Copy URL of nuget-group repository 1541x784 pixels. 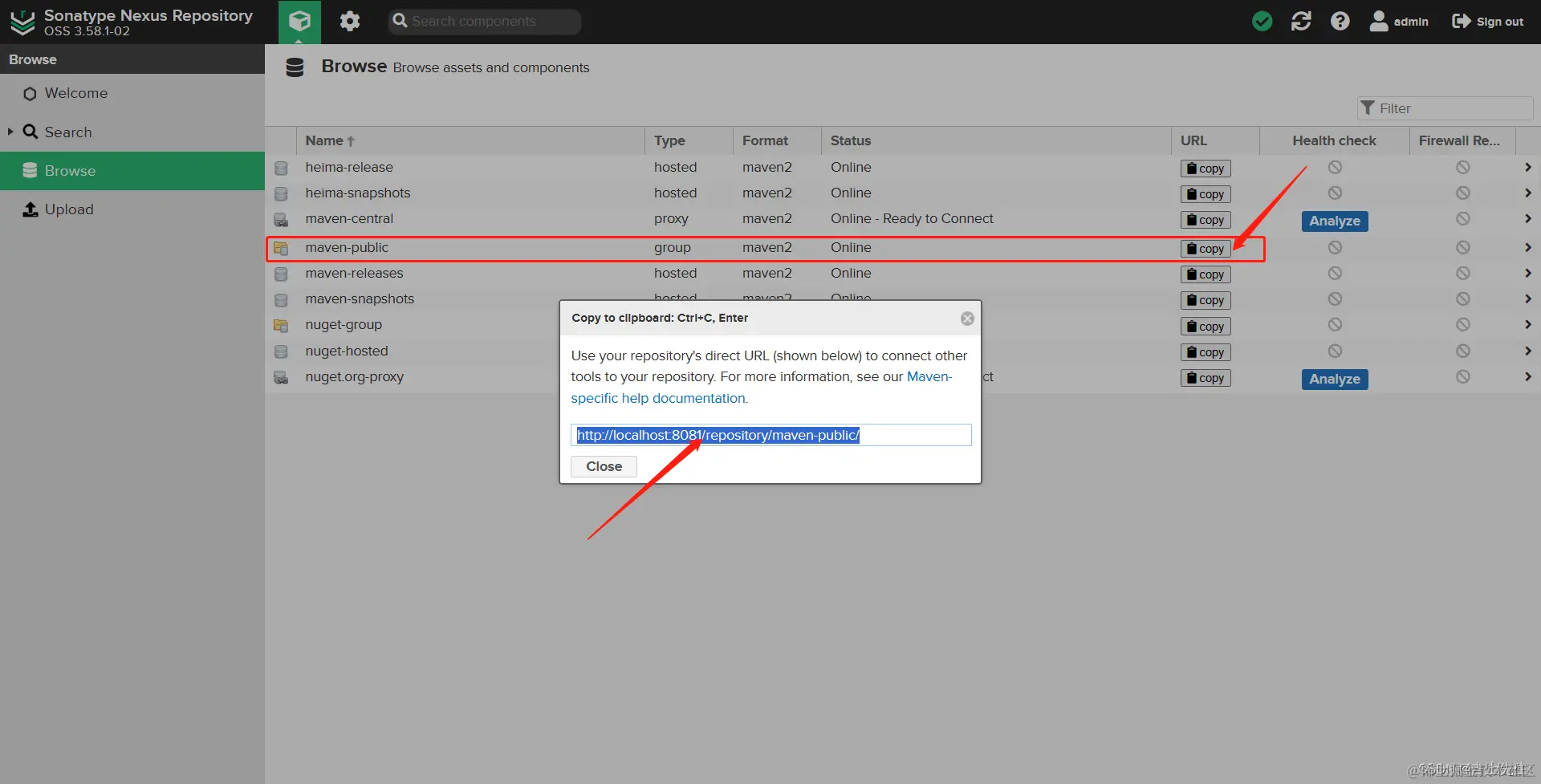[1206, 327]
